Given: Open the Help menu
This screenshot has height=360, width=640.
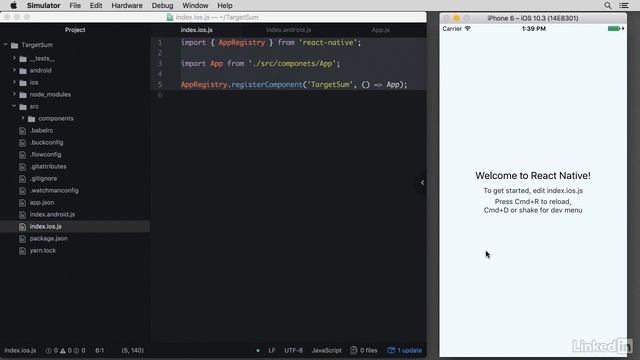Looking at the screenshot, I should coord(224,5).
